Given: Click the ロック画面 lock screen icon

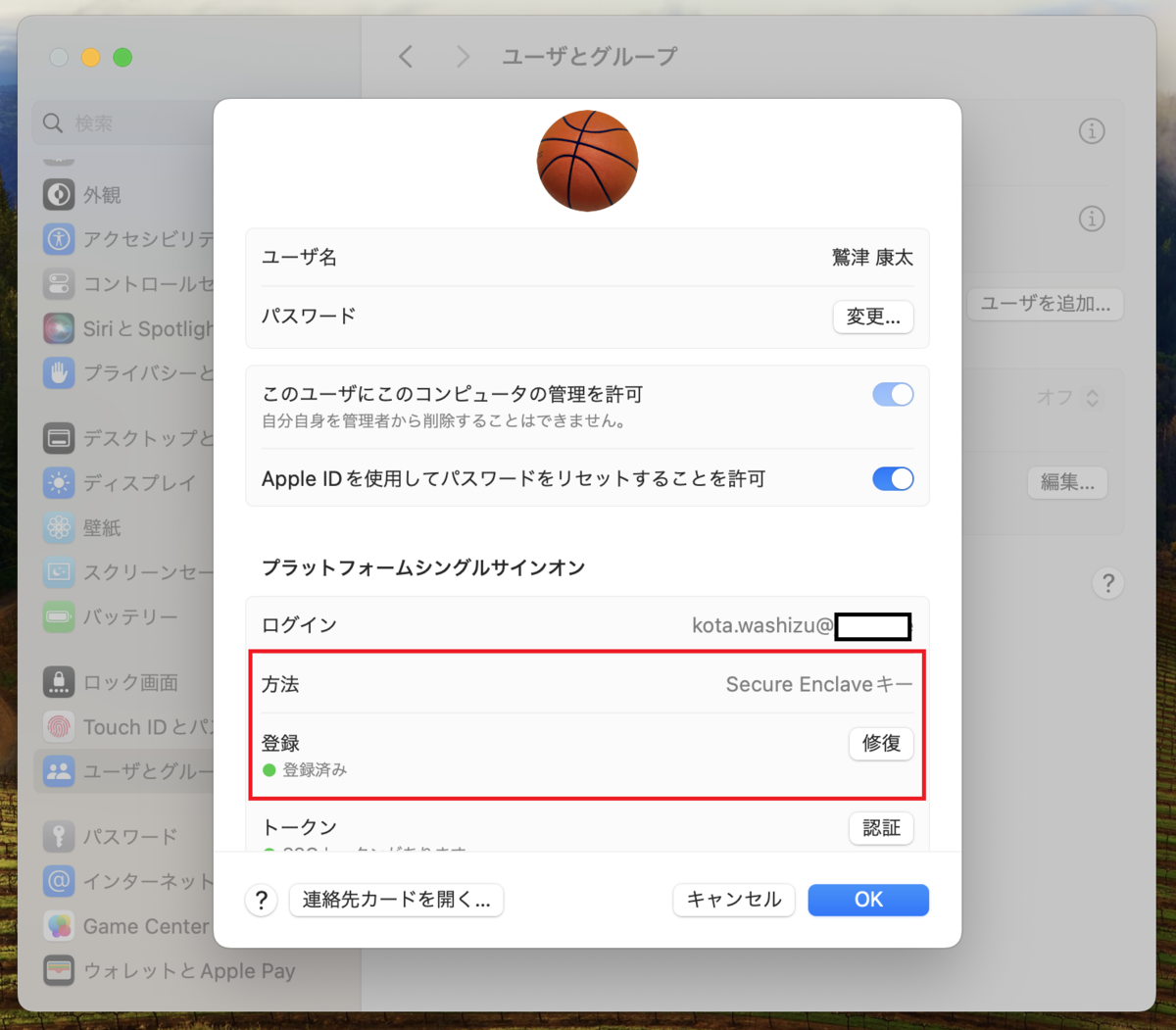Looking at the screenshot, I should click(59, 682).
